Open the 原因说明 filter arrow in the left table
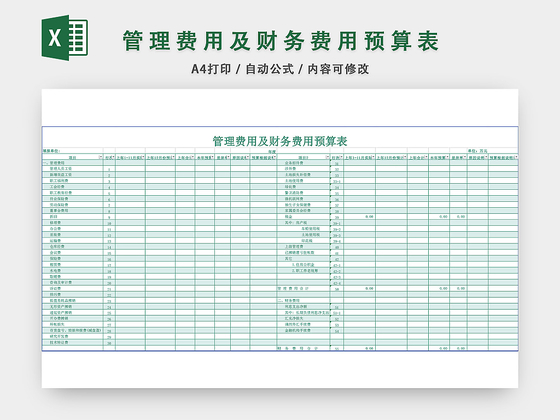Image resolution: width=560 pixels, height=420 pixels. coord(248,158)
